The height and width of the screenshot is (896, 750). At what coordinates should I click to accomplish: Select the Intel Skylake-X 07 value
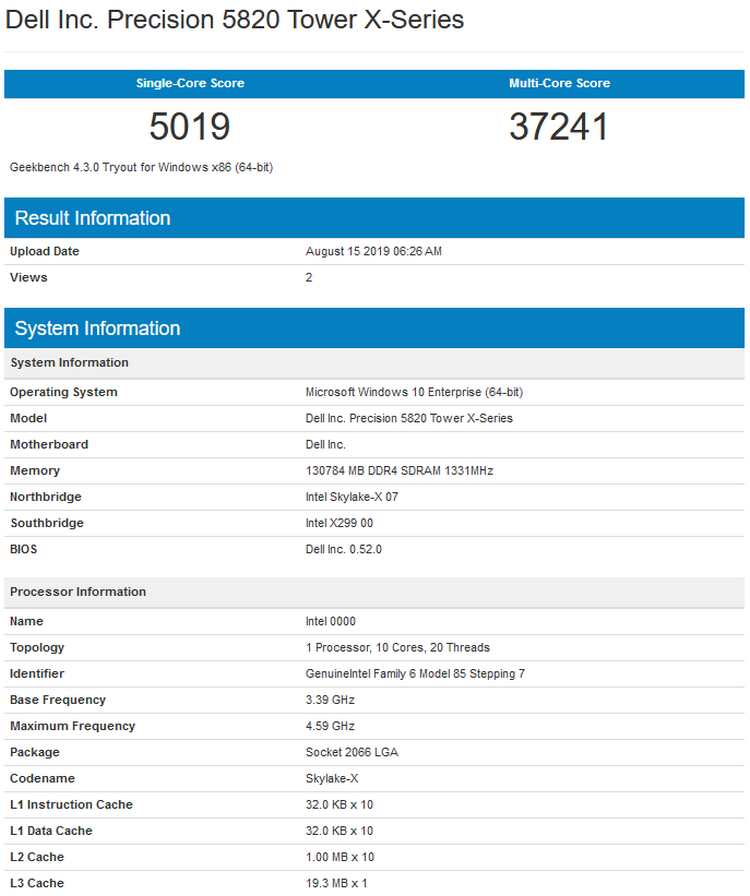(x=352, y=497)
